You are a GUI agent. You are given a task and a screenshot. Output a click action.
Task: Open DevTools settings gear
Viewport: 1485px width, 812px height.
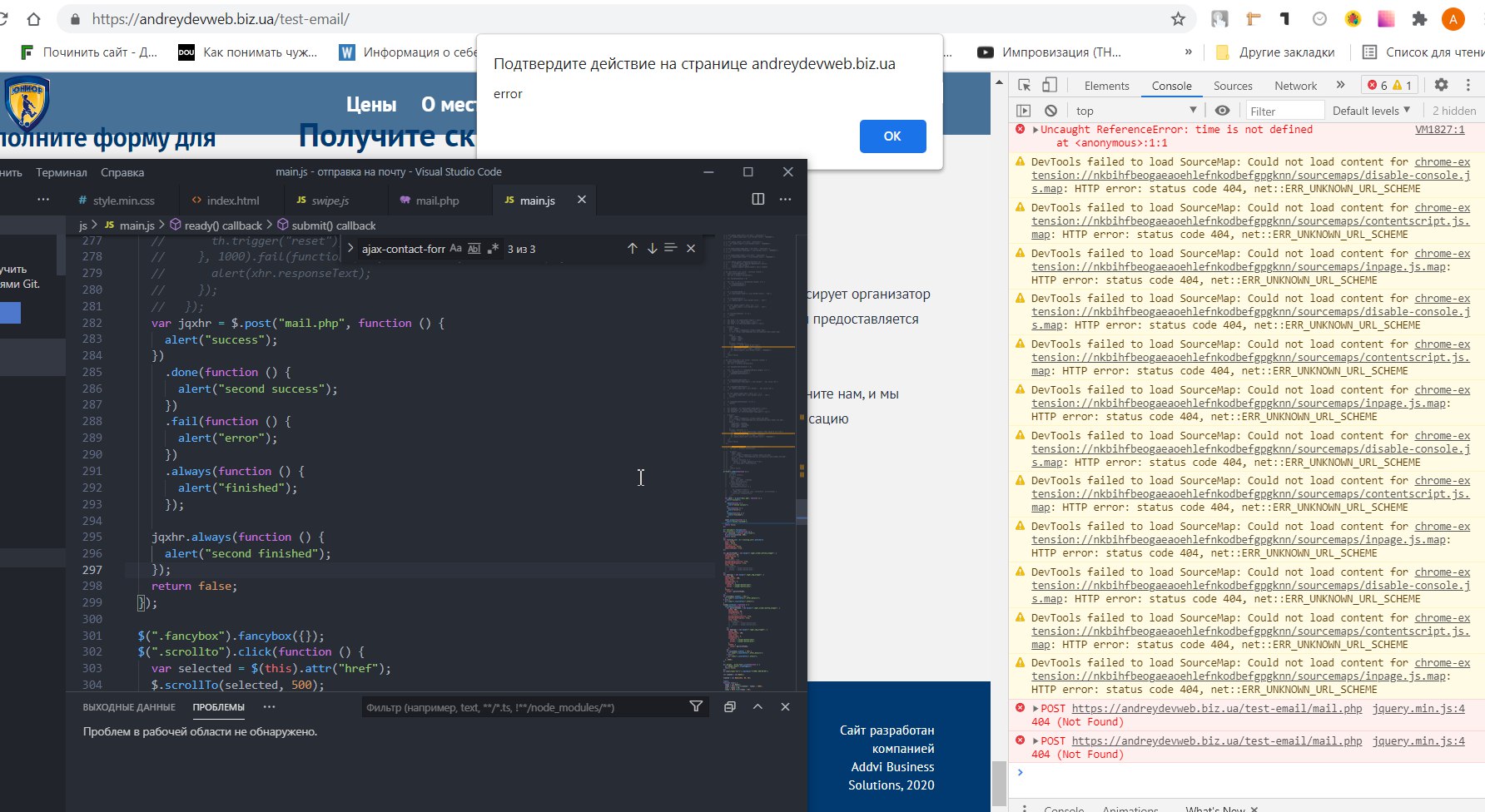[x=1441, y=85]
